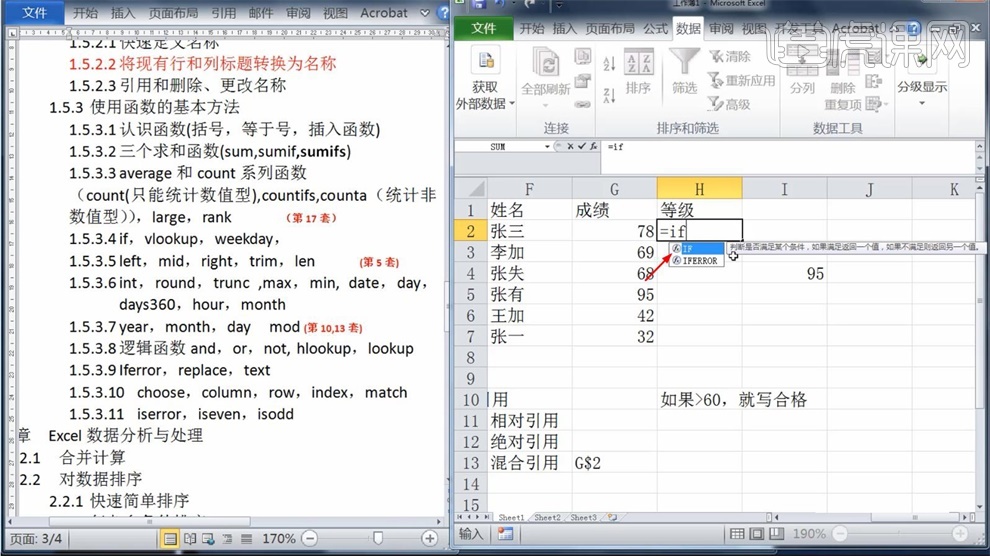Click cell G13 containing G$2
This screenshot has width=990, height=556.
coord(614,463)
